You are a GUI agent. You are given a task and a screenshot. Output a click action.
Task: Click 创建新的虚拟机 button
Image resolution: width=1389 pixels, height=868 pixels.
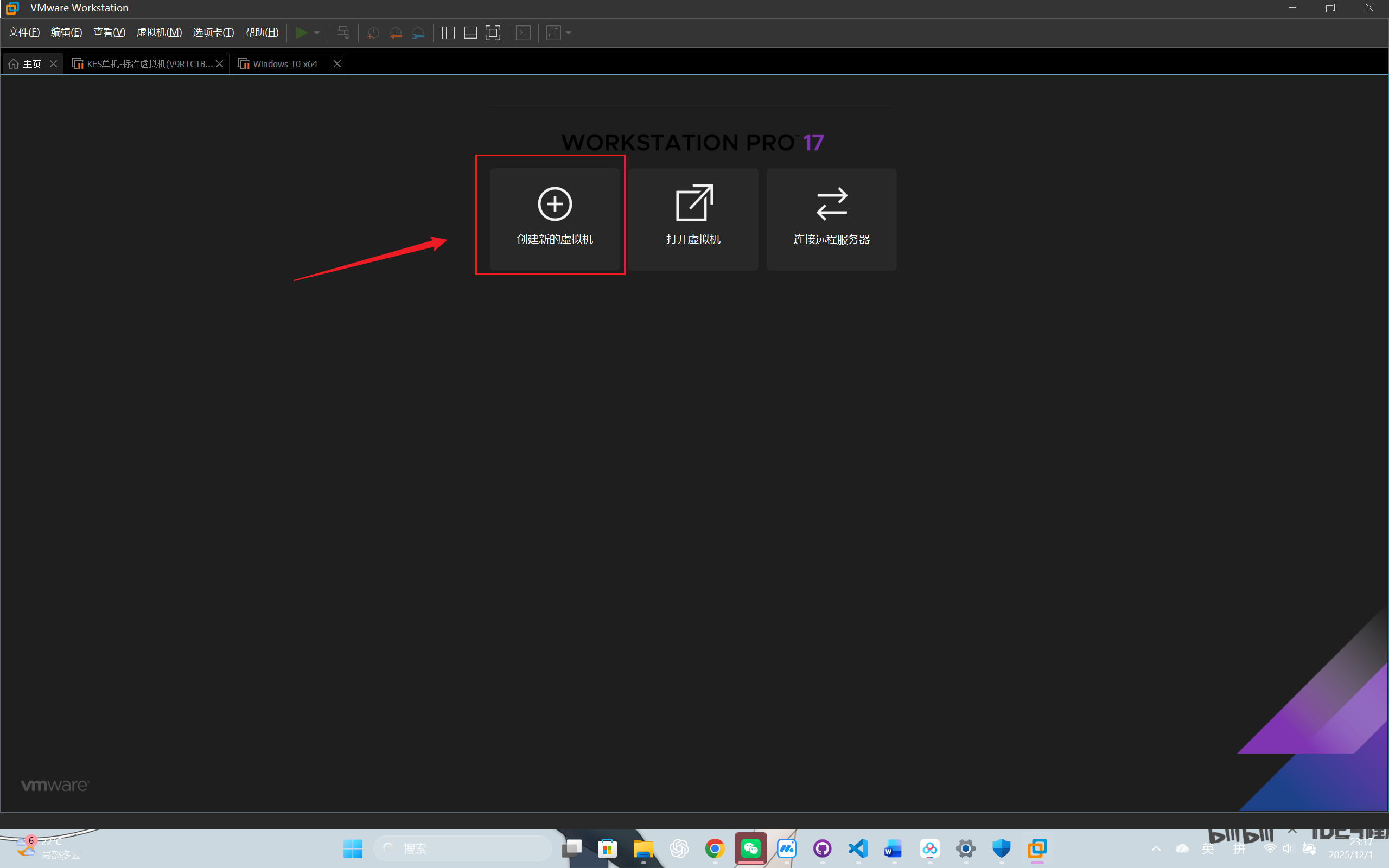click(x=555, y=219)
